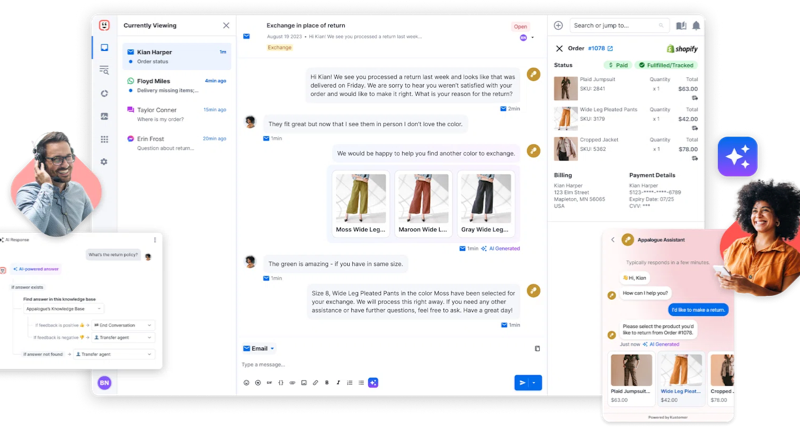Send the message with arrow button
Viewport: 800px width, 430px height.
522,383
